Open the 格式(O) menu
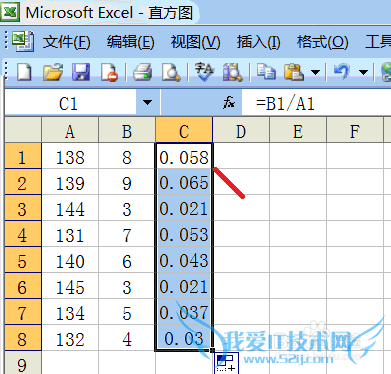The height and width of the screenshot is (374, 391). click(322, 42)
